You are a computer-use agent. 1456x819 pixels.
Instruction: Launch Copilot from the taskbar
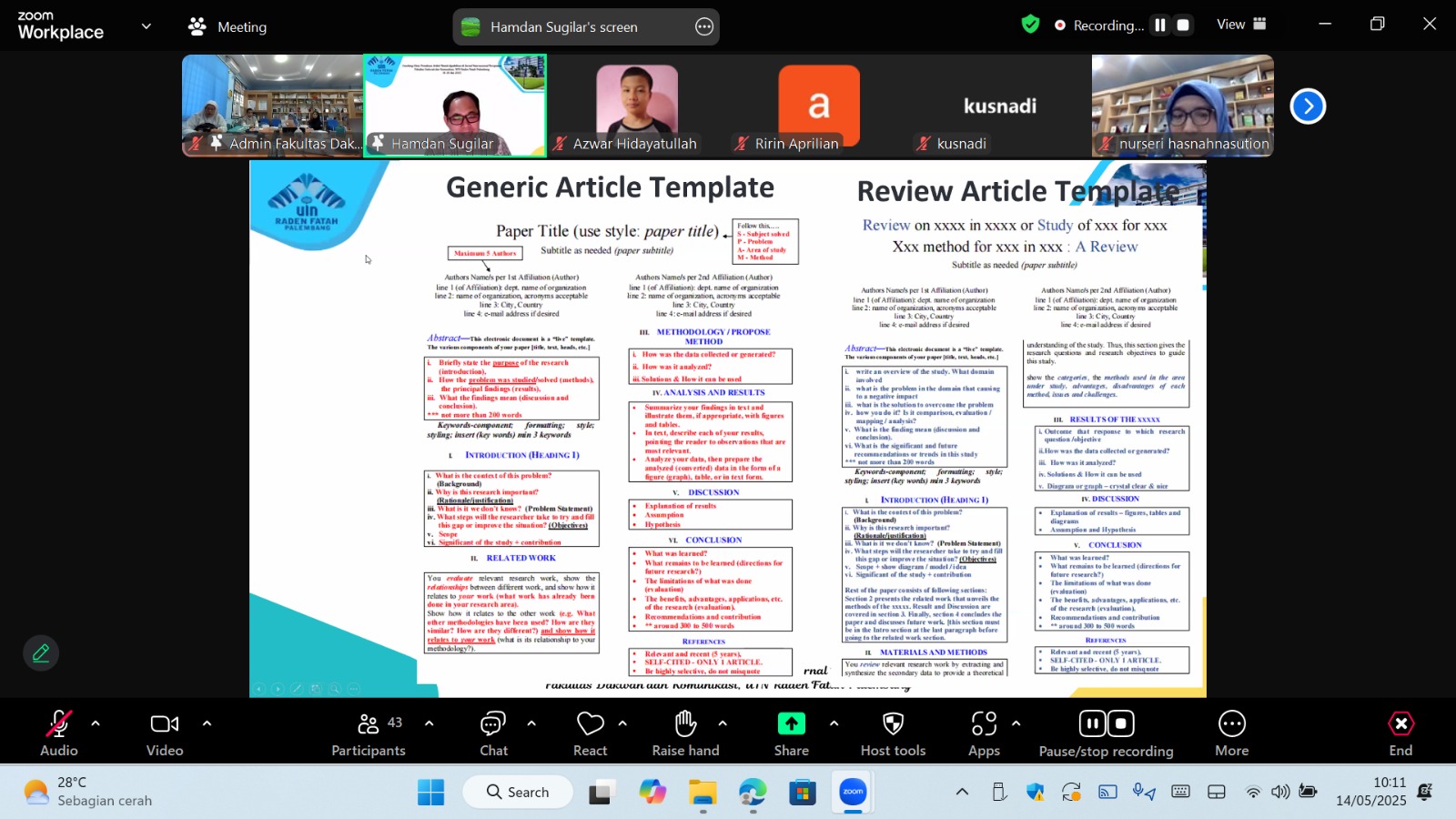(x=652, y=792)
